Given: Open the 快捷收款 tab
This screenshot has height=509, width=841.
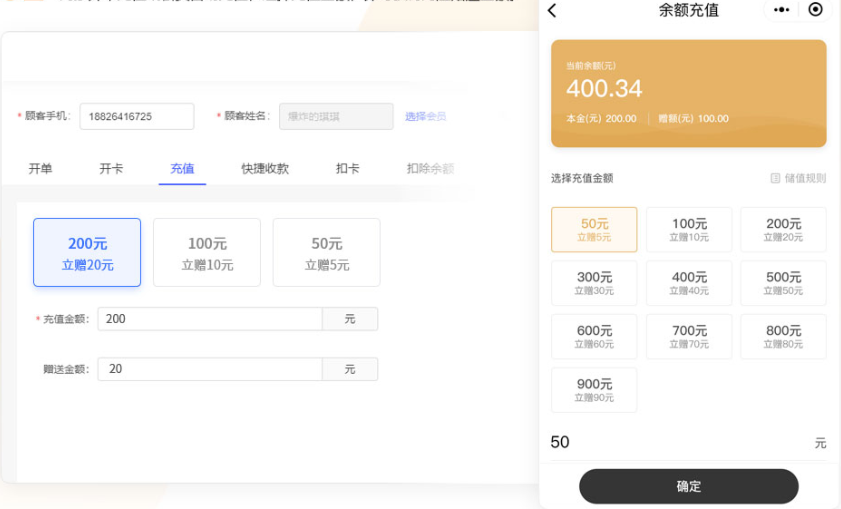Looking at the screenshot, I should (x=265, y=168).
